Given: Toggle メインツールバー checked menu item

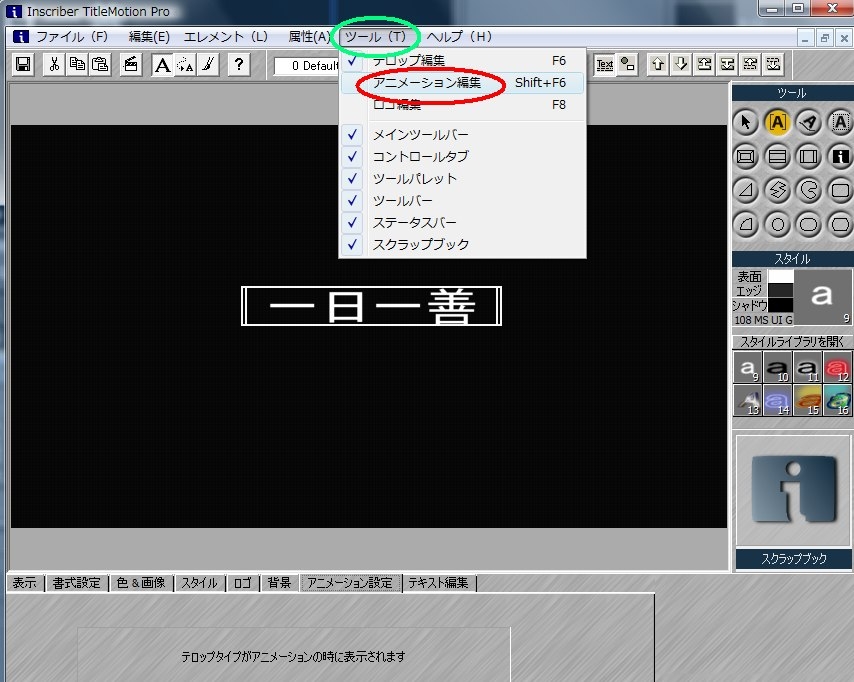Looking at the screenshot, I should click(462, 134).
